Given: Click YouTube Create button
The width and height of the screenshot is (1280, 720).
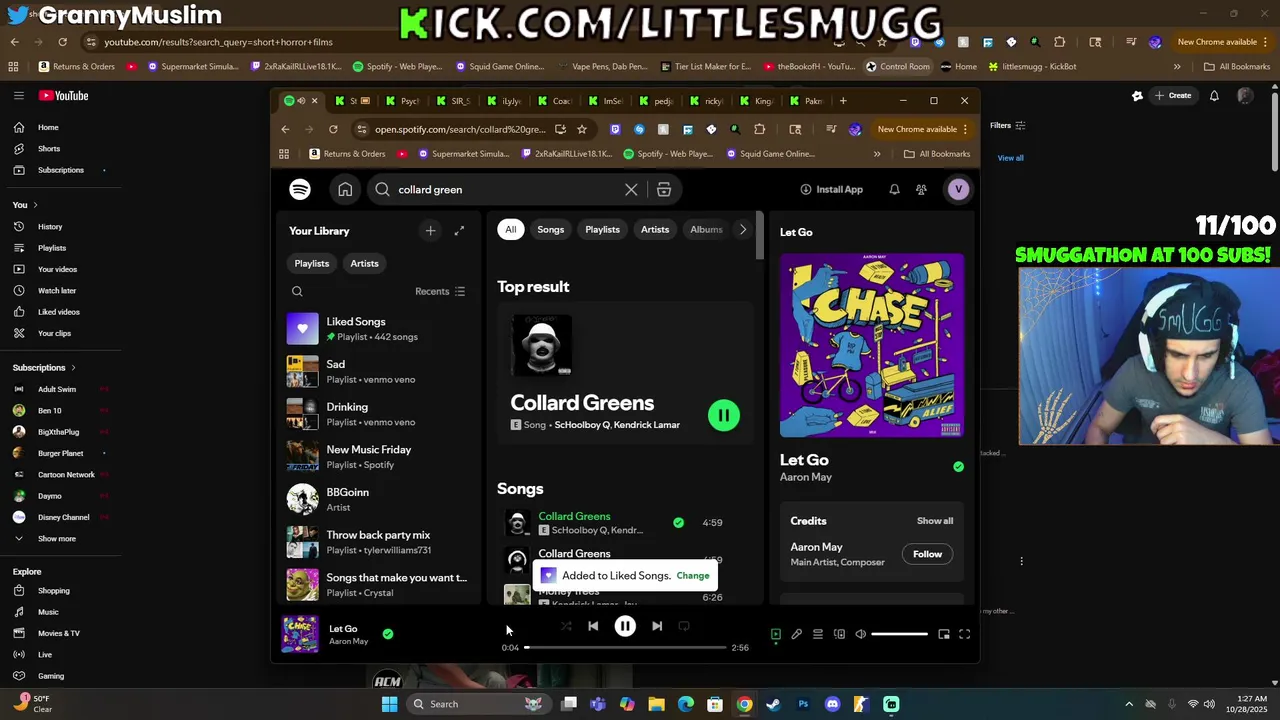Looking at the screenshot, I should pyautogui.click(x=1172, y=96).
